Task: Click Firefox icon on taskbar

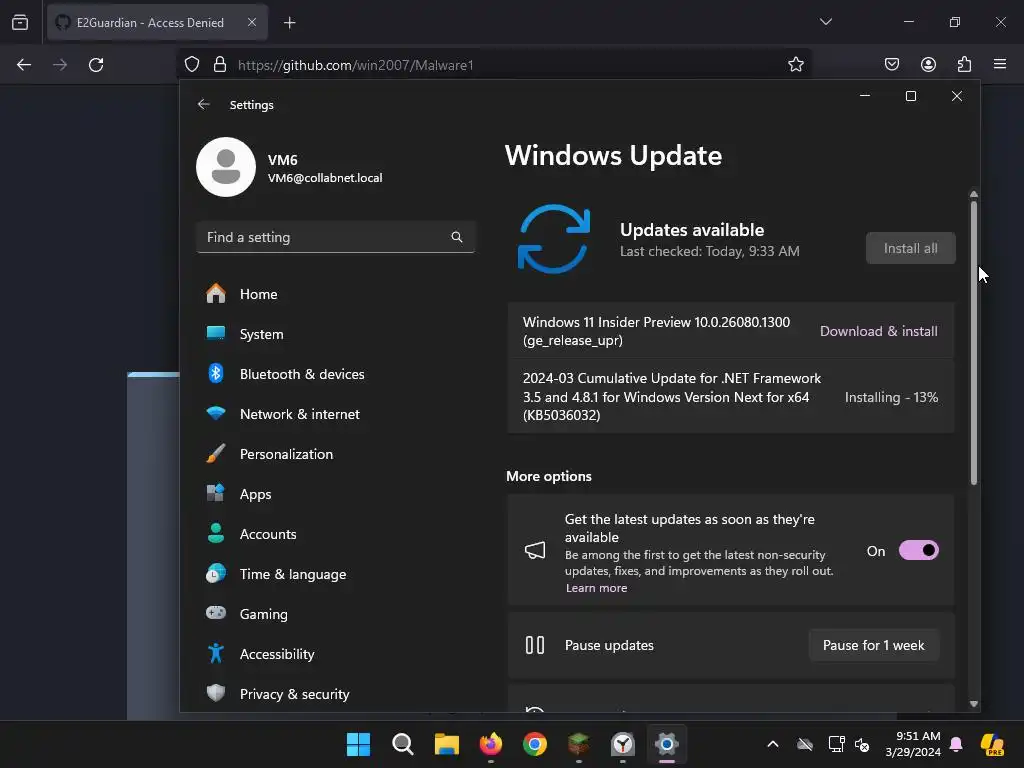Action: tap(490, 744)
